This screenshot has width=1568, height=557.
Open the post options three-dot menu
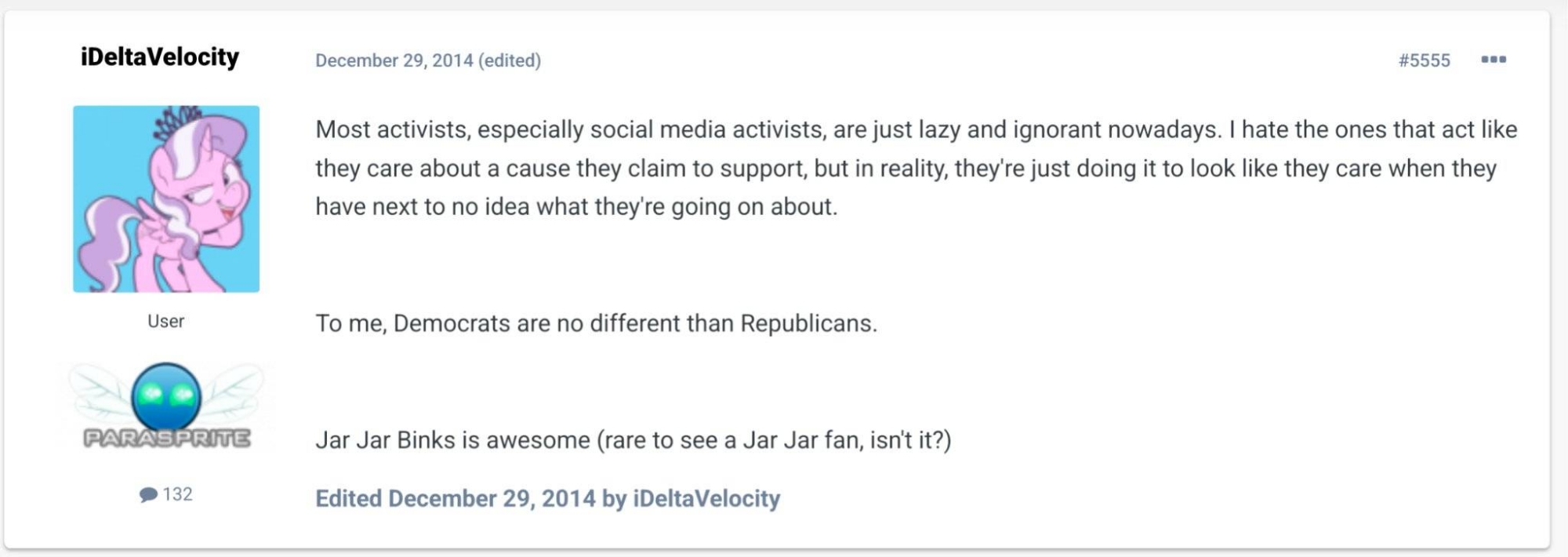point(1493,60)
